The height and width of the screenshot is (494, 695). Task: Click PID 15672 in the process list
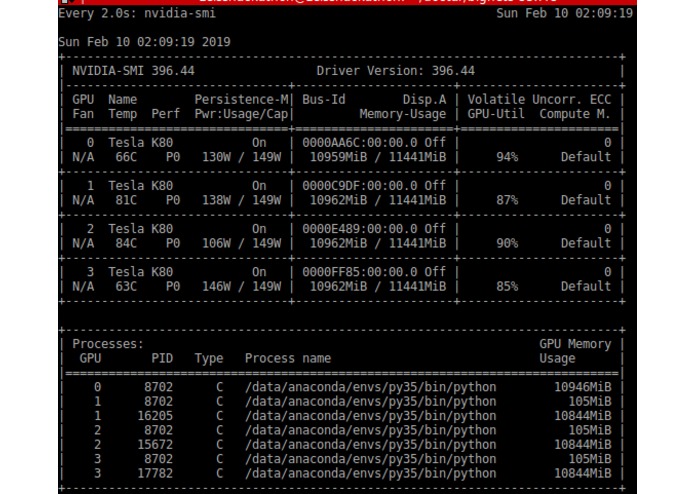pyautogui.click(x=155, y=445)
